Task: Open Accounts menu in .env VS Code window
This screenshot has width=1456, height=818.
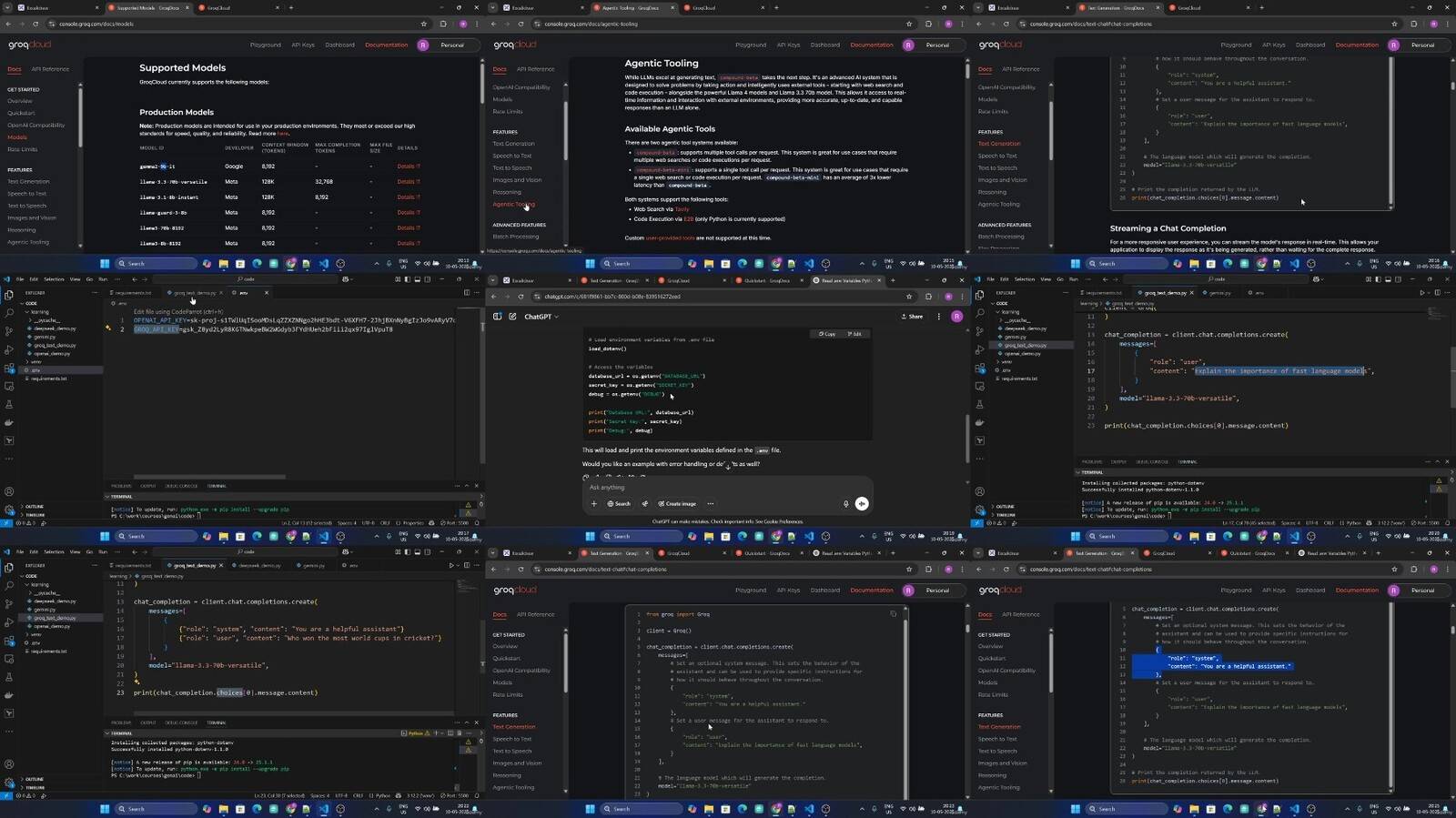Action: click(9, 492)
